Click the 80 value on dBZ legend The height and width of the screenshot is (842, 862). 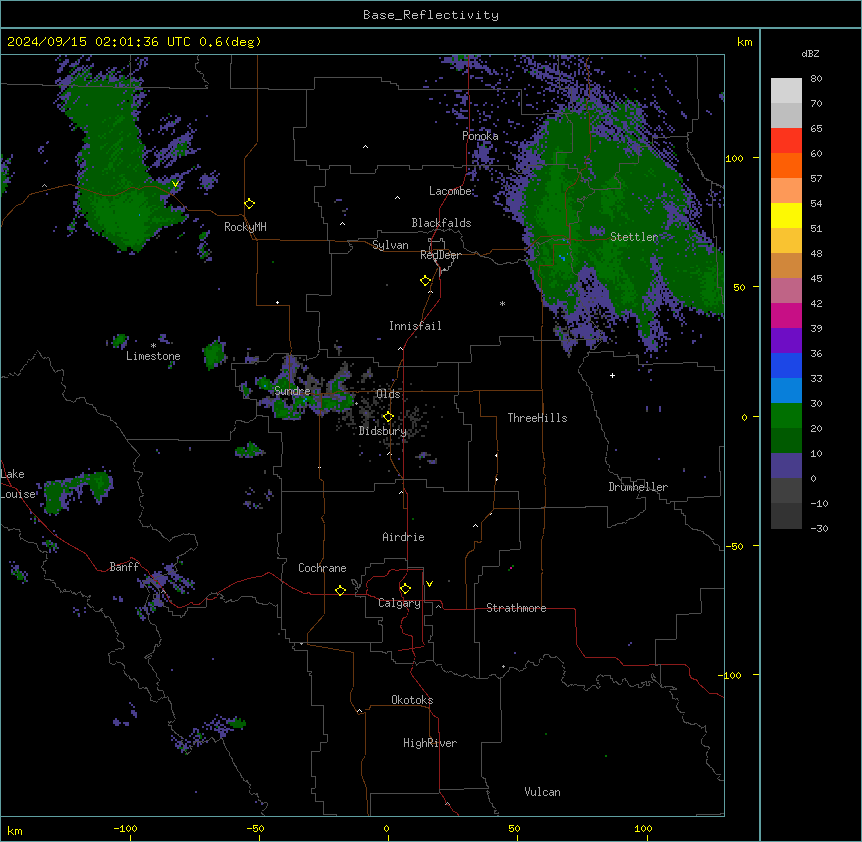[816, 79]
